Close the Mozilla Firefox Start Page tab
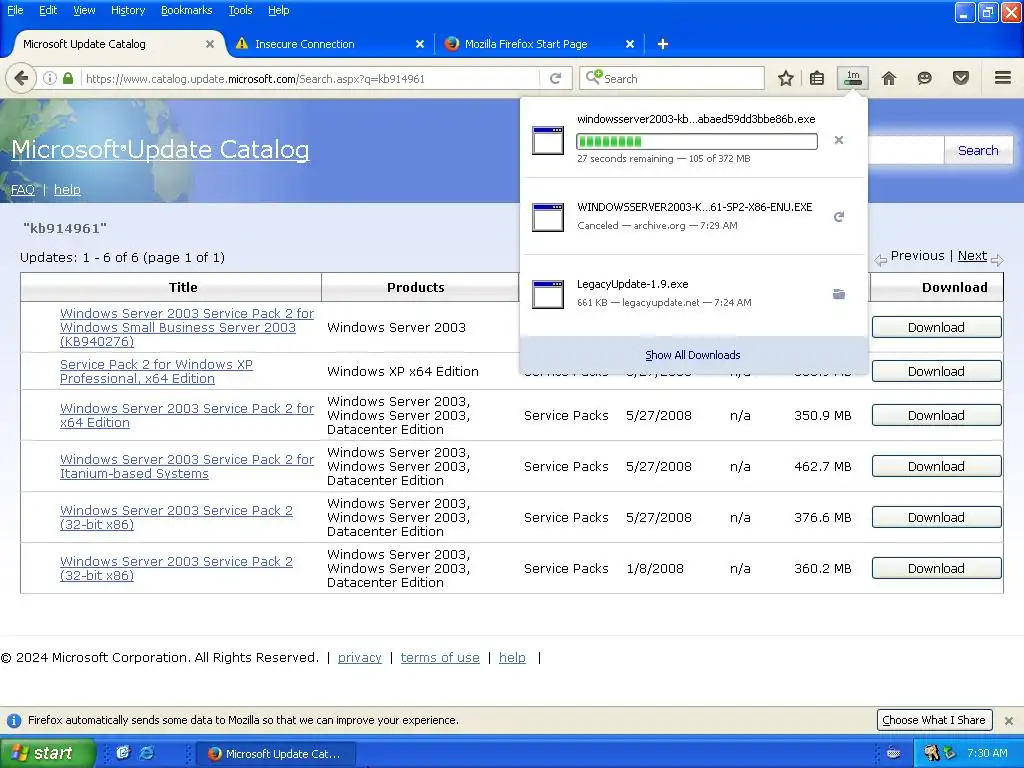 click(630, 44)
